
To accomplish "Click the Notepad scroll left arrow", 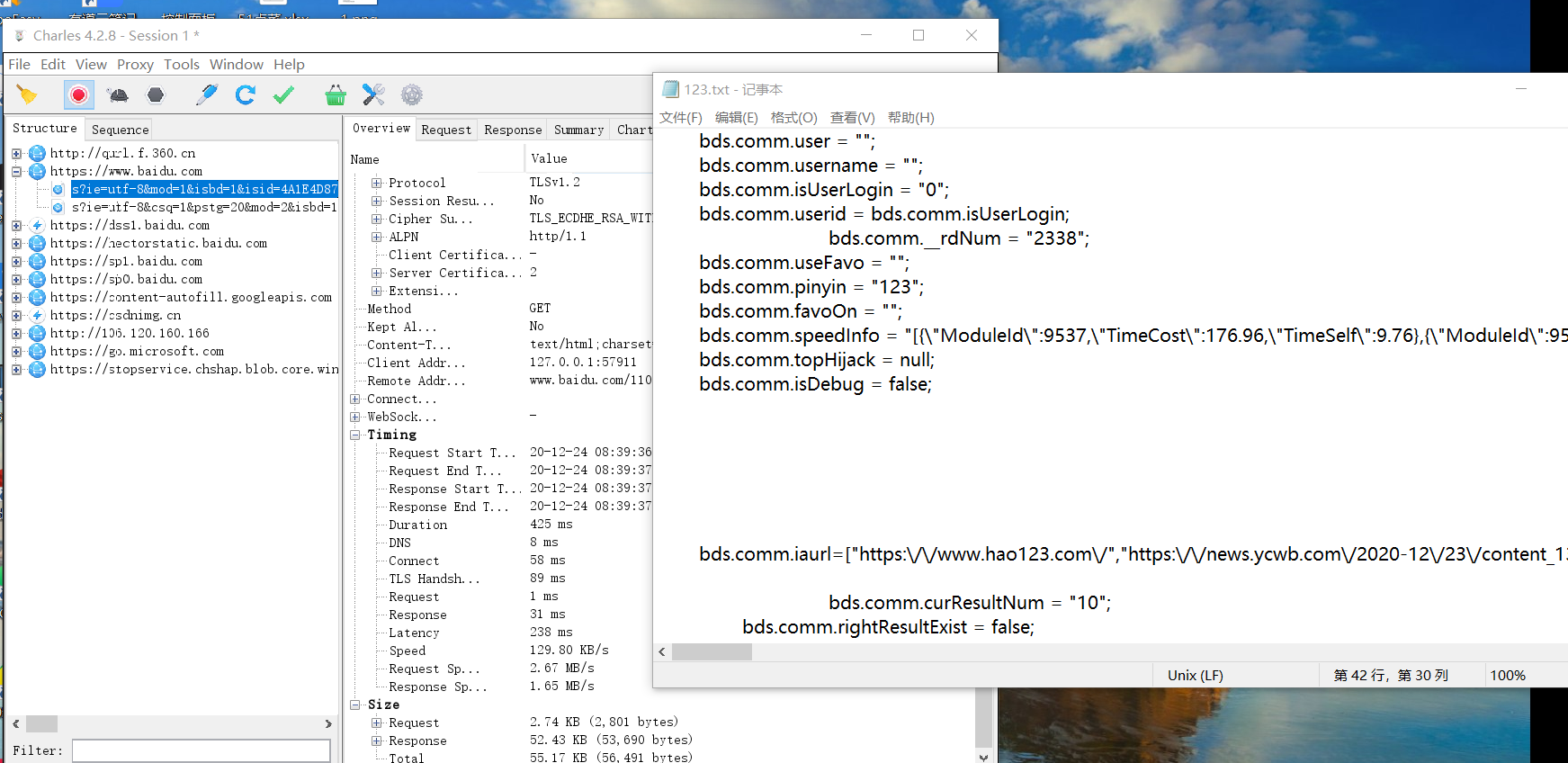I will [x=662, y=652].
